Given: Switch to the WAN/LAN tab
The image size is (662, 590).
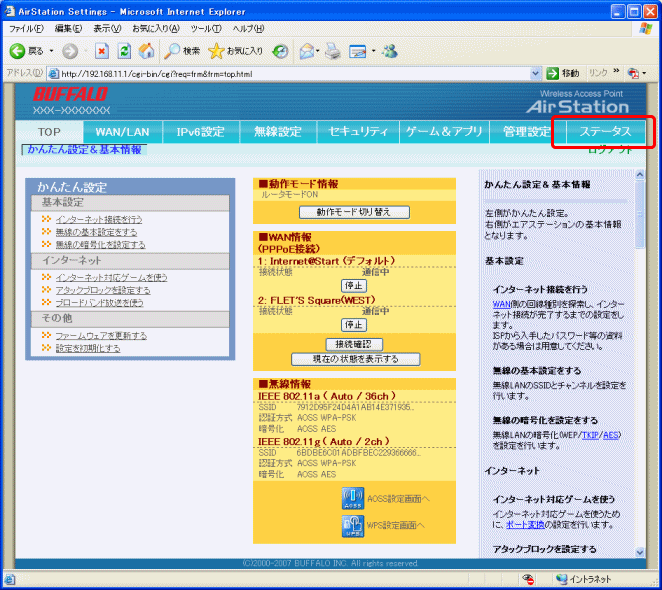Looking at the screenshot, I should (x=122, y=132).
